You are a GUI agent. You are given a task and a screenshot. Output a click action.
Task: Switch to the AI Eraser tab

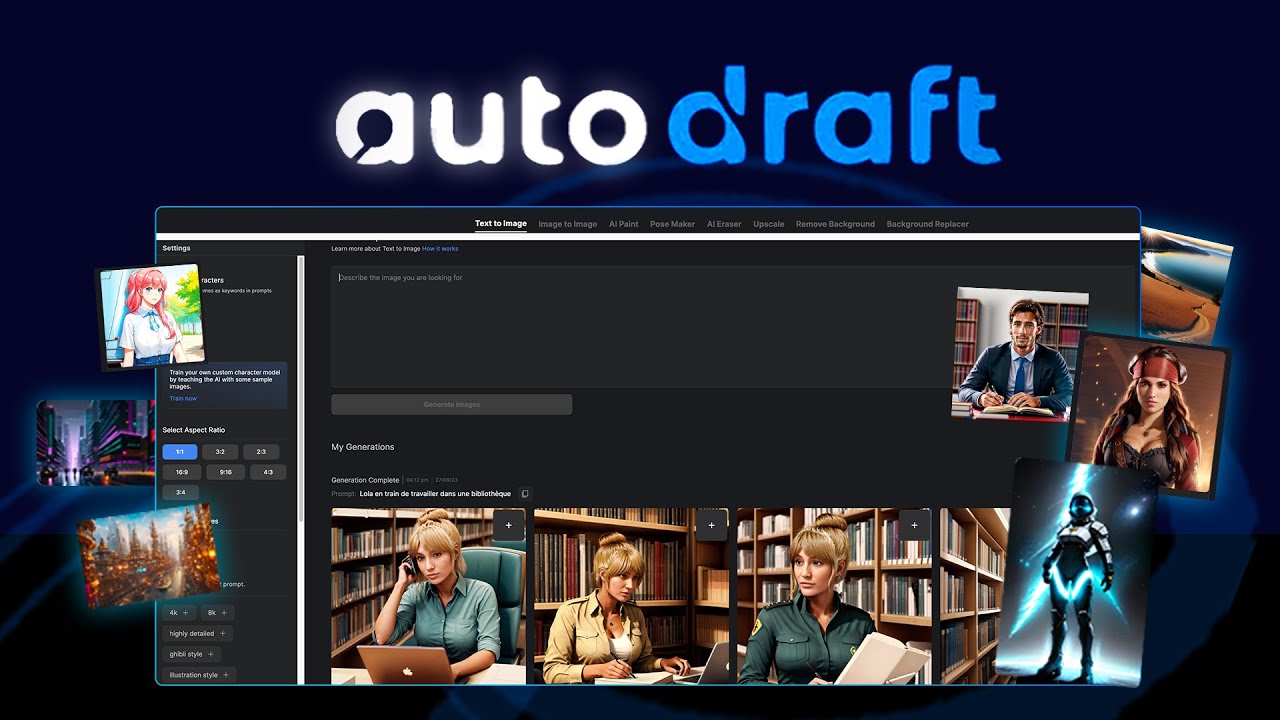pos(724,224)
